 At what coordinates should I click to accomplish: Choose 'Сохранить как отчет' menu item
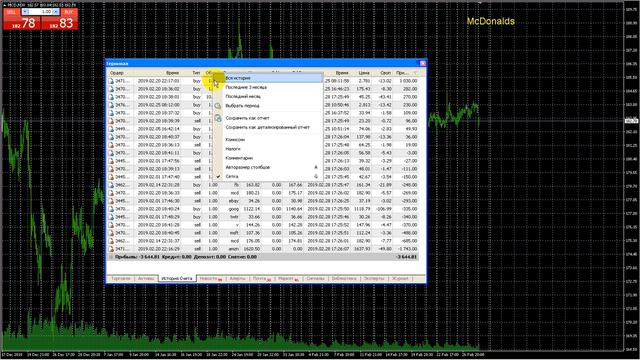[268, 118]
